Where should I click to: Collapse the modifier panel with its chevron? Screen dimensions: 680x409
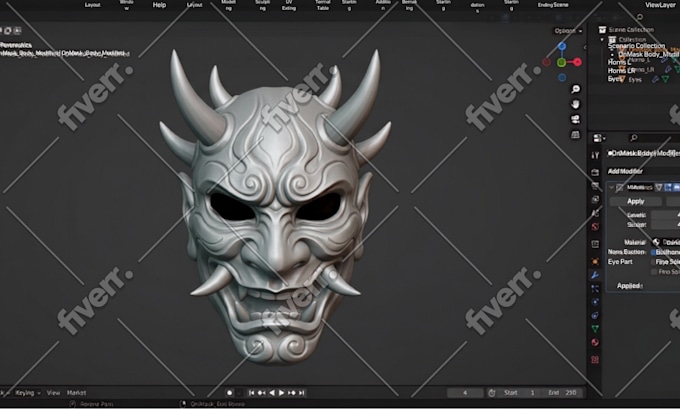click(x=611, y=187)
